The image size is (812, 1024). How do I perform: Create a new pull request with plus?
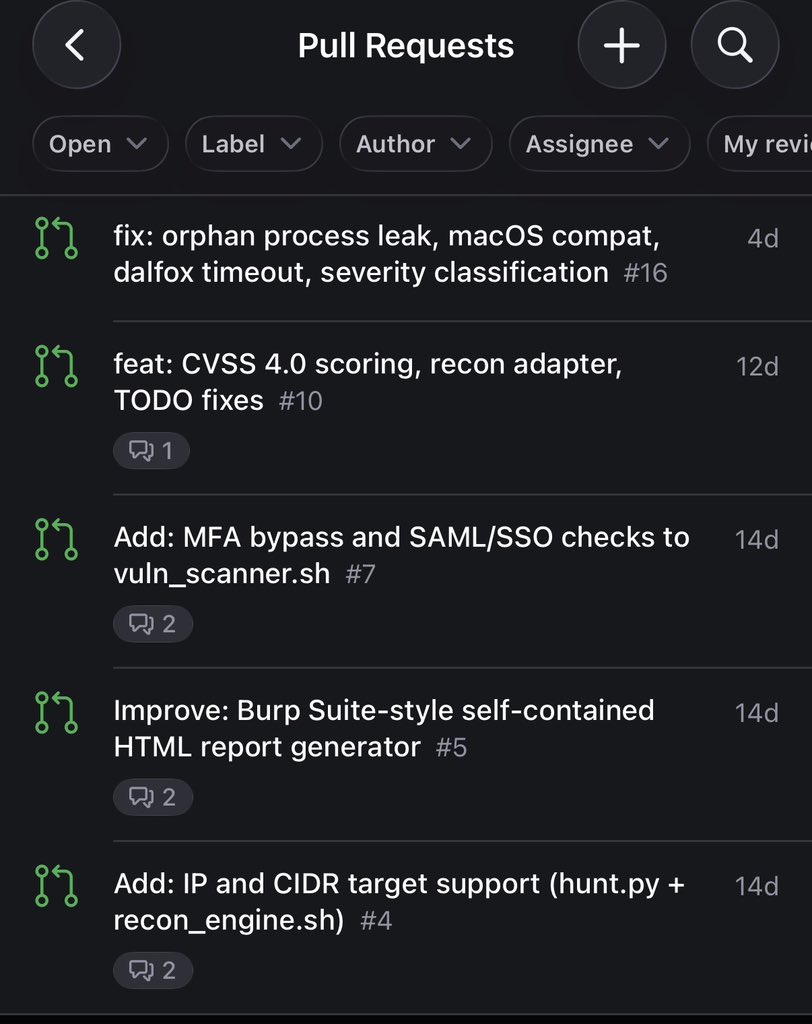click(x=621, y=45)
